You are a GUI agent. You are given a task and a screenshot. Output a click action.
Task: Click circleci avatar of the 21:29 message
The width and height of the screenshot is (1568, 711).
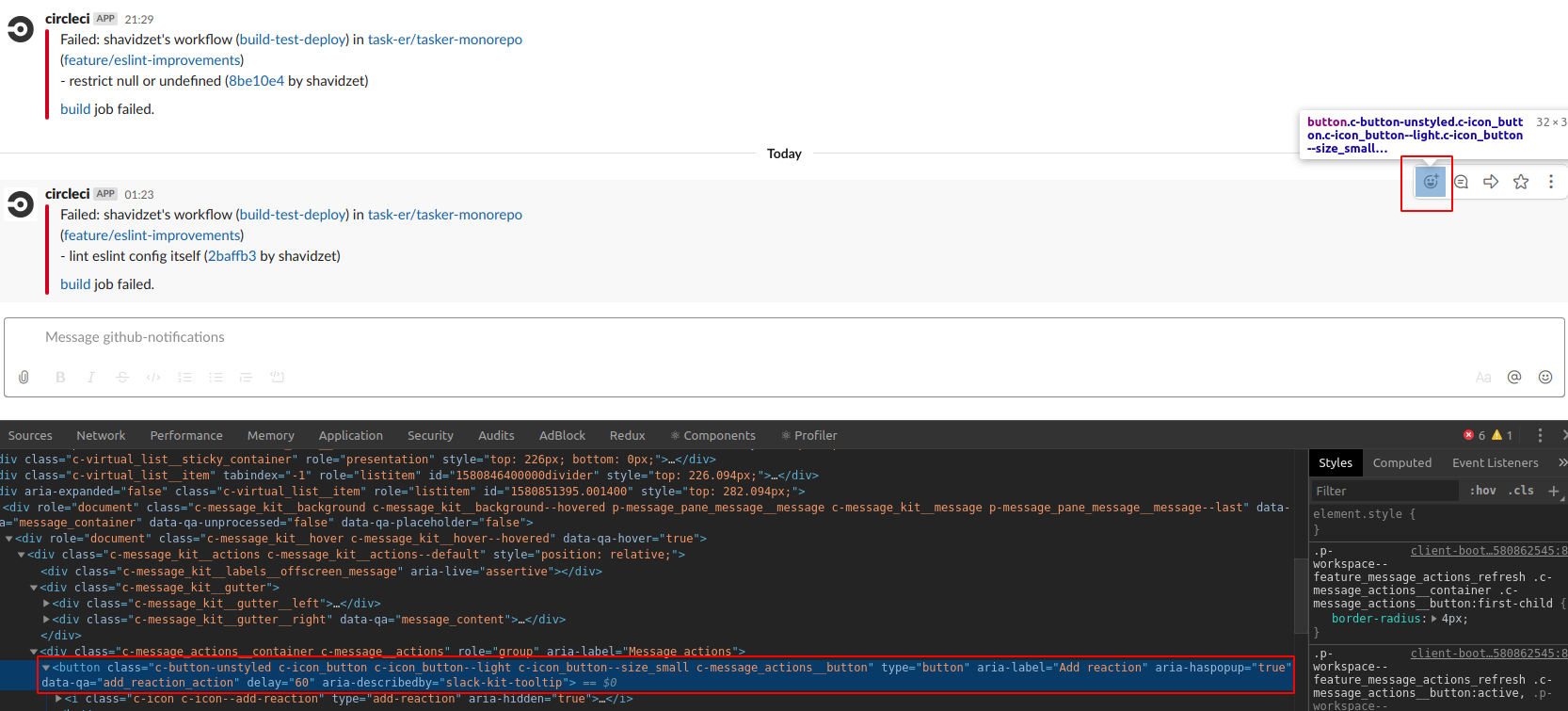[21, 30]
